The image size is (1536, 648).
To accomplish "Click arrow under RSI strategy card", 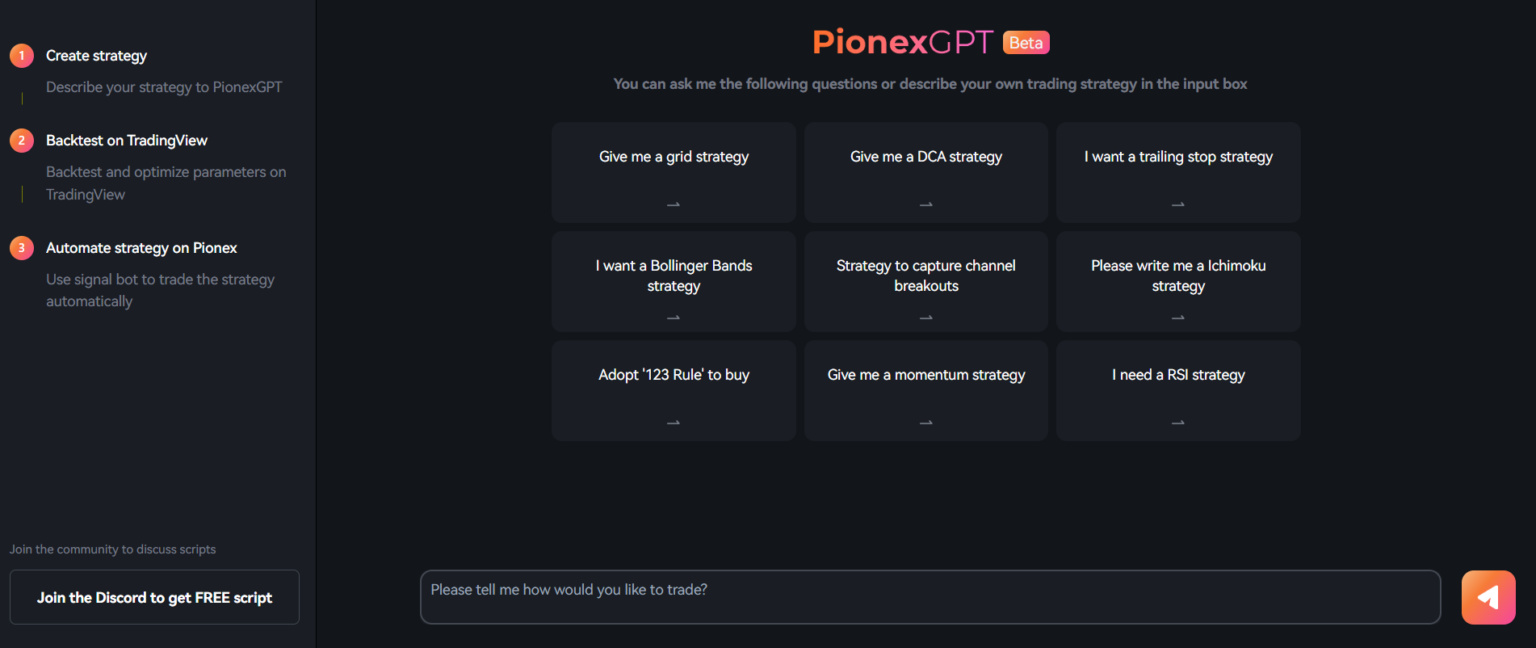I will [1178, 423].
